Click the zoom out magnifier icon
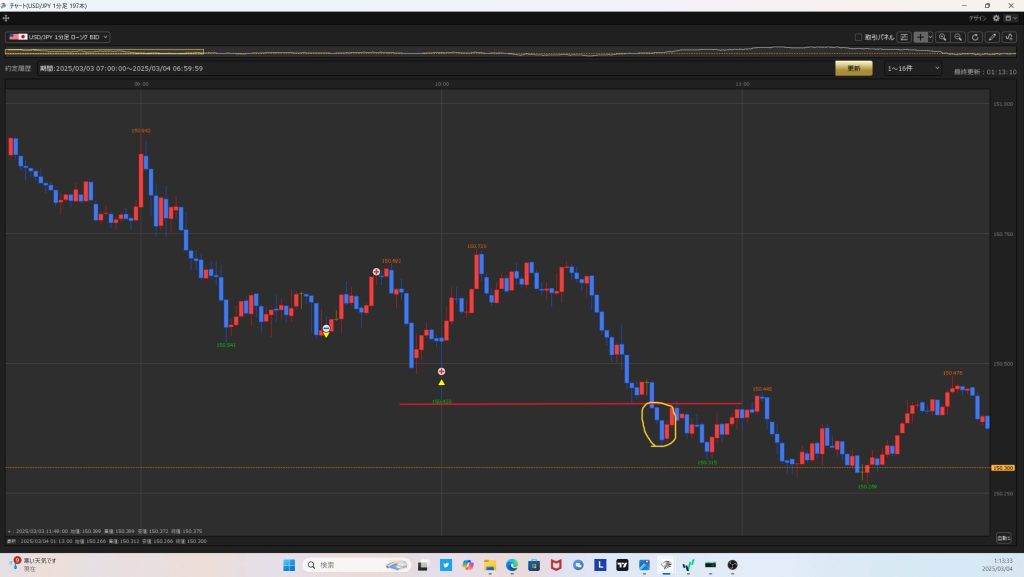The width and height of the screenshot is (1024, 577). tap(958, 37)
